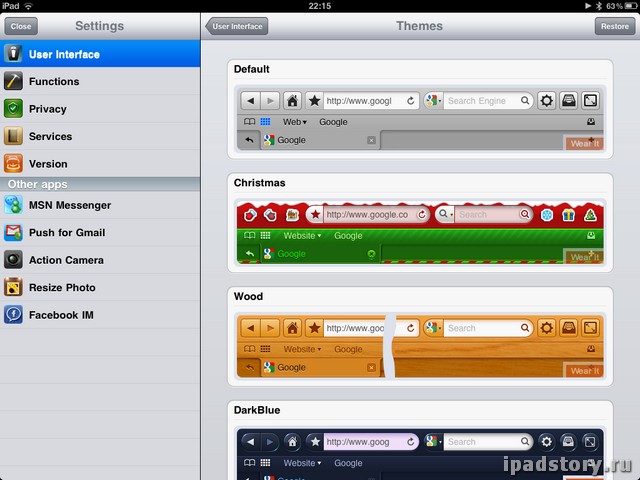Tap the Services book icon
Image resolution: width=640 pixels, height=480 pixels.
click(x=13, y=137)
